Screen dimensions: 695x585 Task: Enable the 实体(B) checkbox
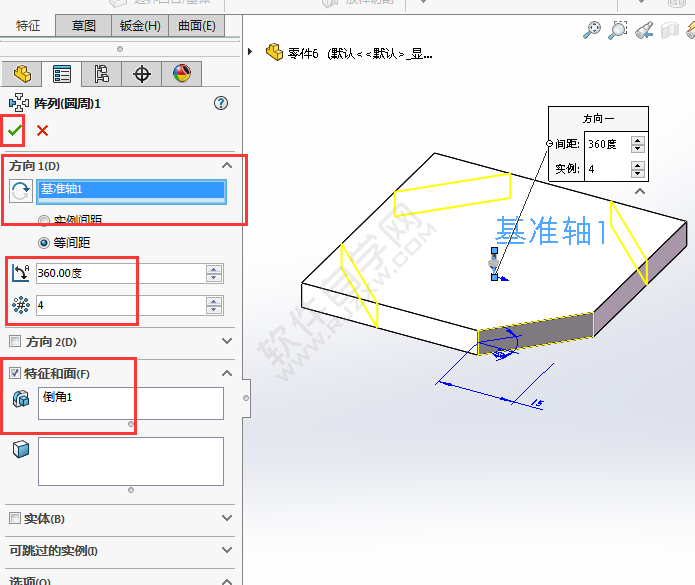coord(15,518)
